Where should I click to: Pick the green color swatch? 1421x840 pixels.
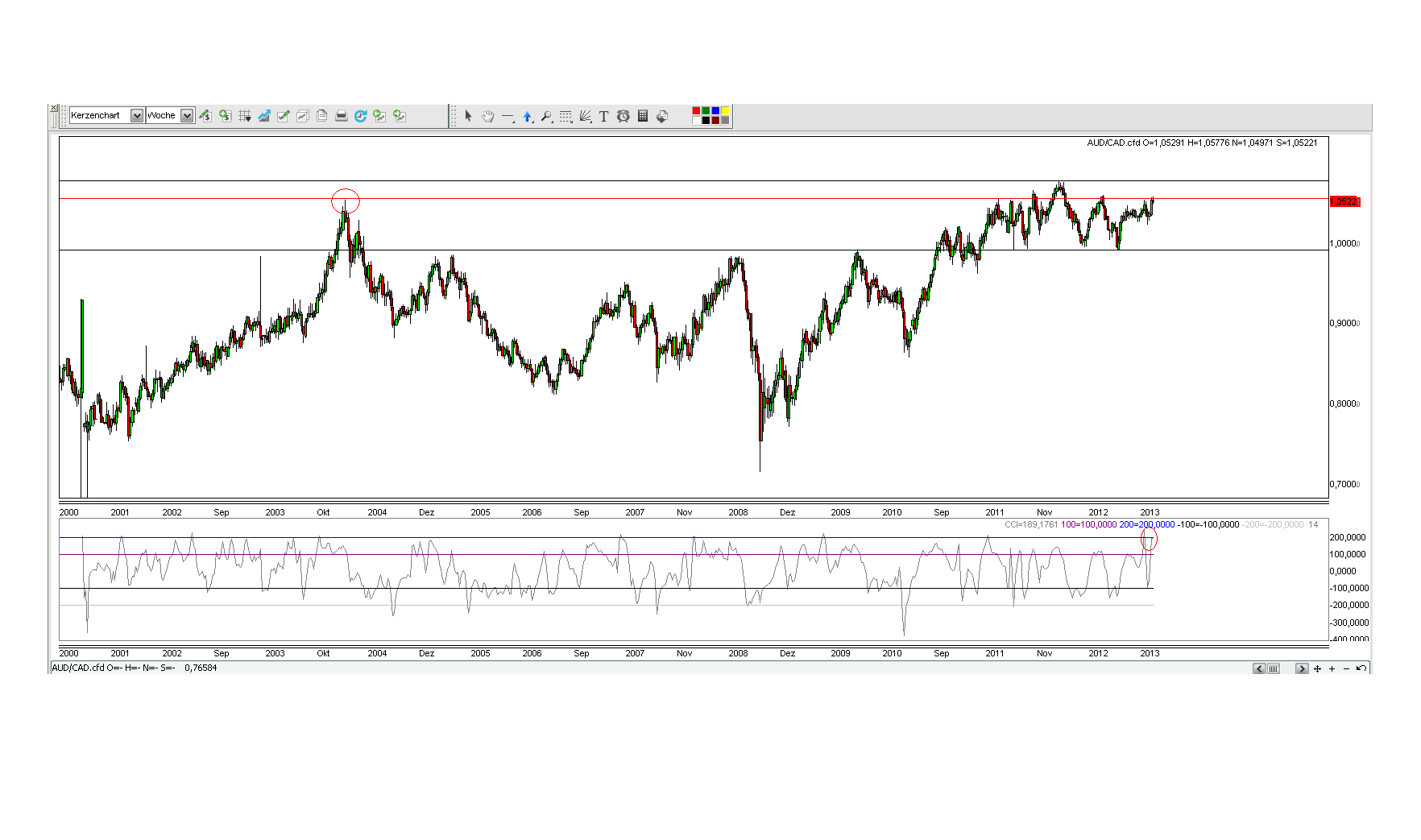coord(706,111)
